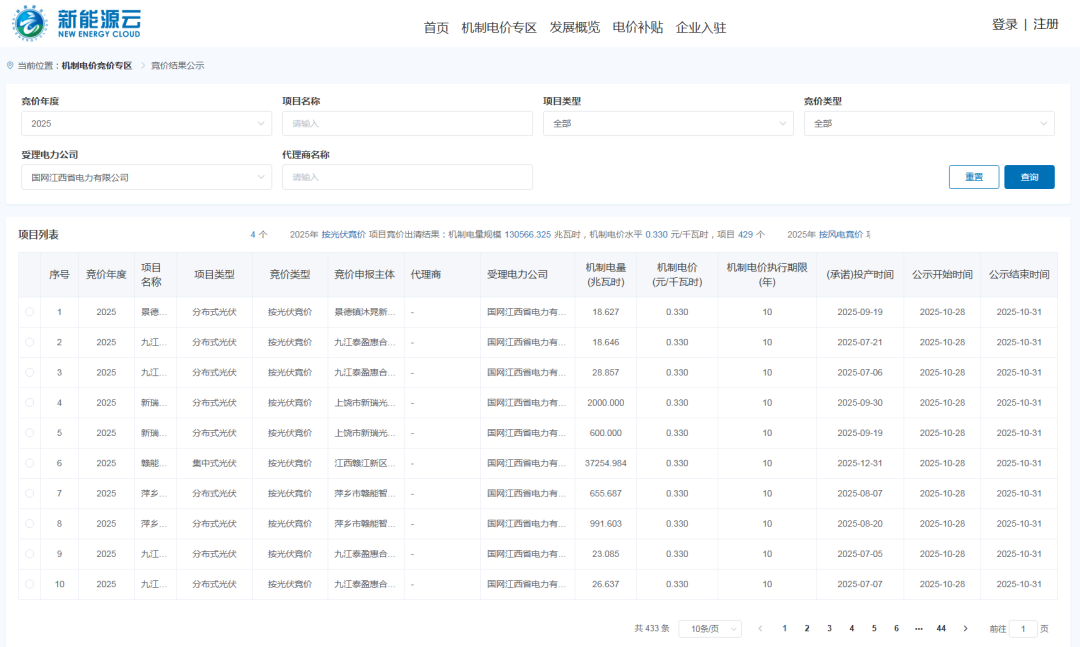The image size is (1080, 647).
Task: Click the 项目名称 input field
Action: [x=407, y=123]
